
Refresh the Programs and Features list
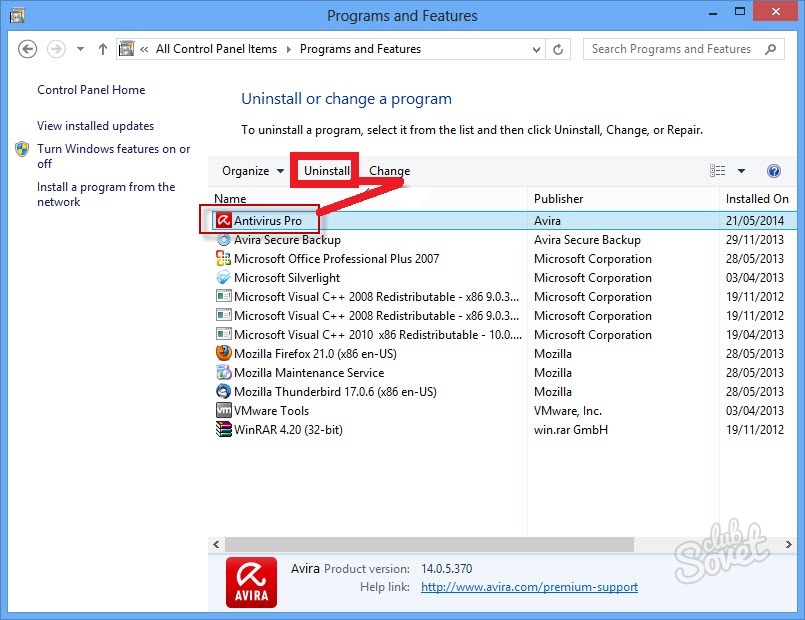pyautogui.click(x=560, y=49)
